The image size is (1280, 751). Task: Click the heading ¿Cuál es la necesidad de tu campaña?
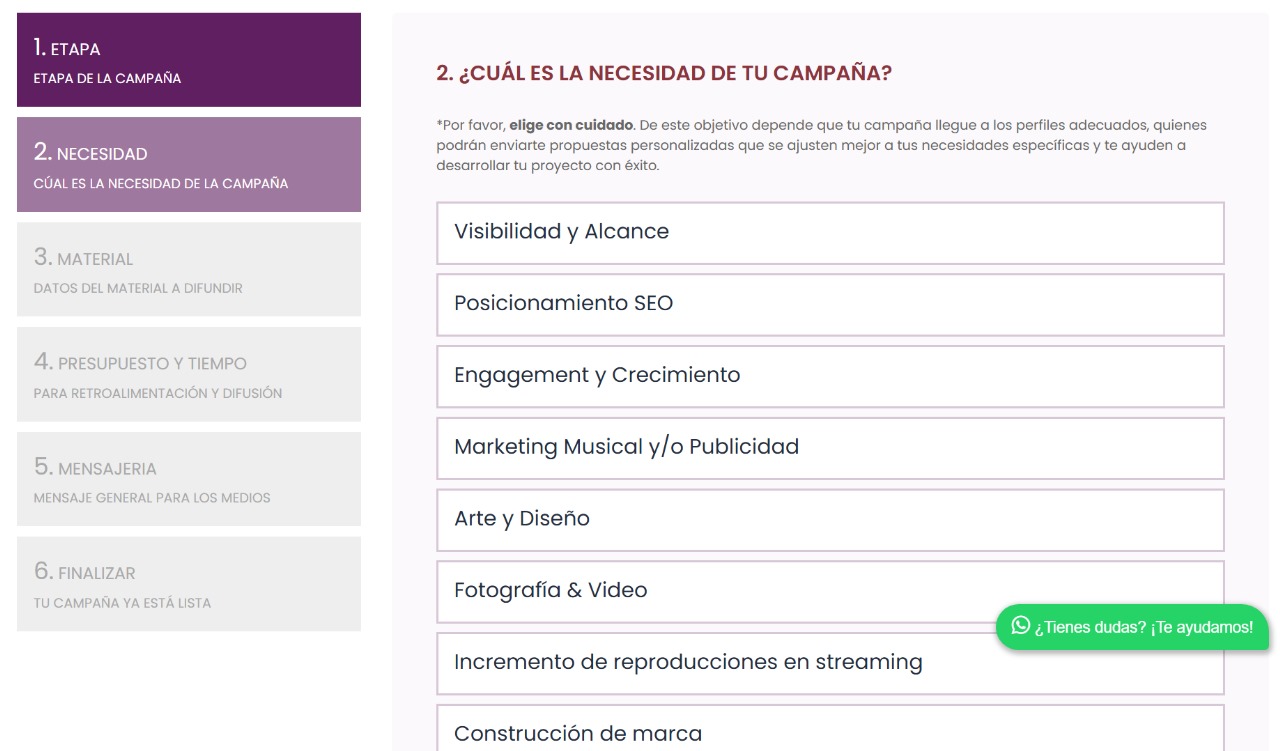click(x=664, y=73)
